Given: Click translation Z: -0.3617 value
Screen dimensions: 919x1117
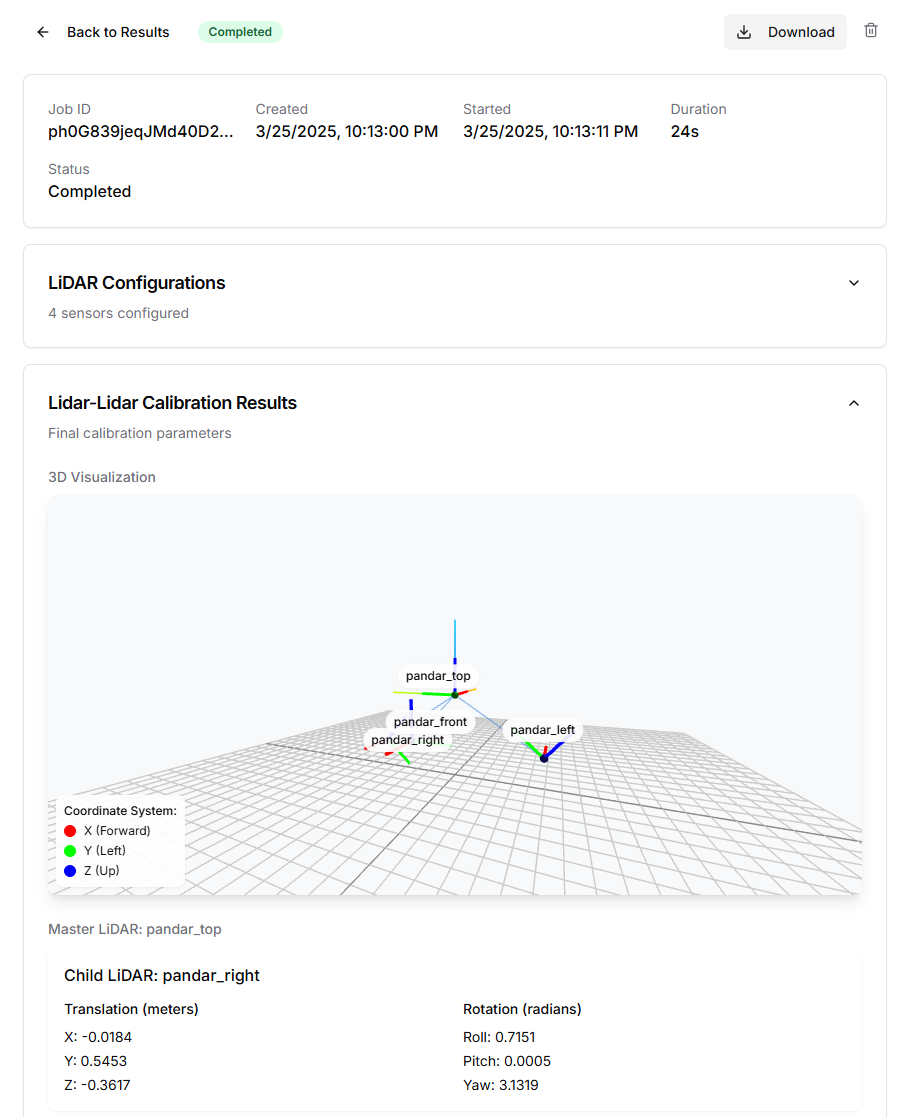Looking at the screenshot, I should (97, 1085).
